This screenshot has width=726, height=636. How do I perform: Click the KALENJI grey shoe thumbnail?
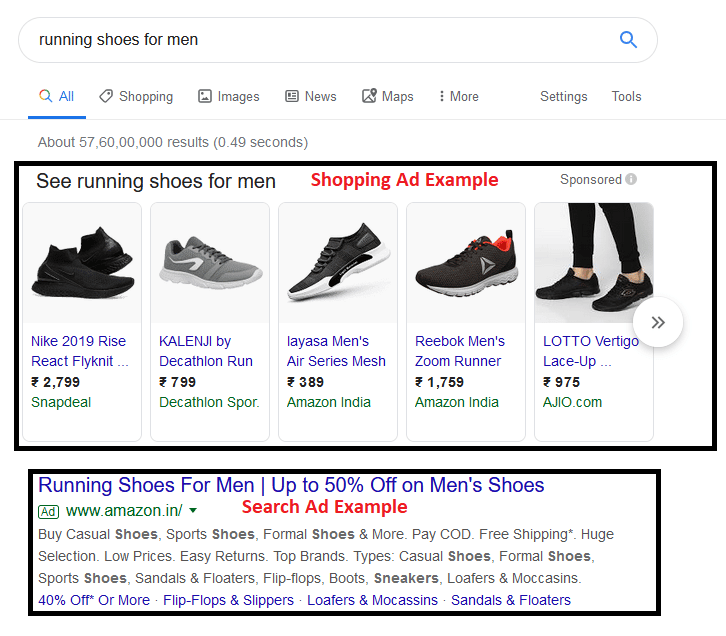click(x=210, y=262)
